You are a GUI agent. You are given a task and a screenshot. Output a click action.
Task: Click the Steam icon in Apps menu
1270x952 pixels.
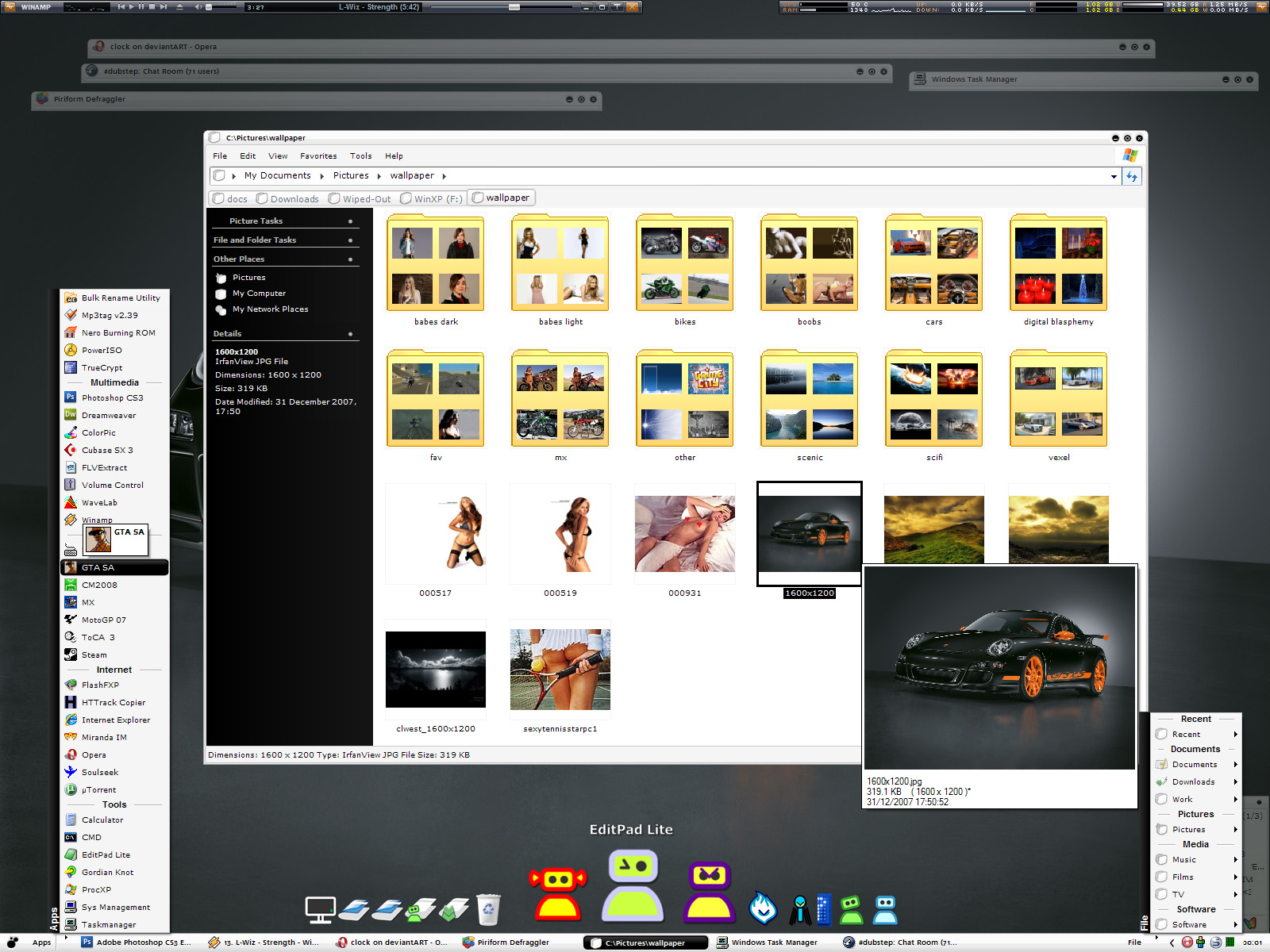[x=71, y=655]
